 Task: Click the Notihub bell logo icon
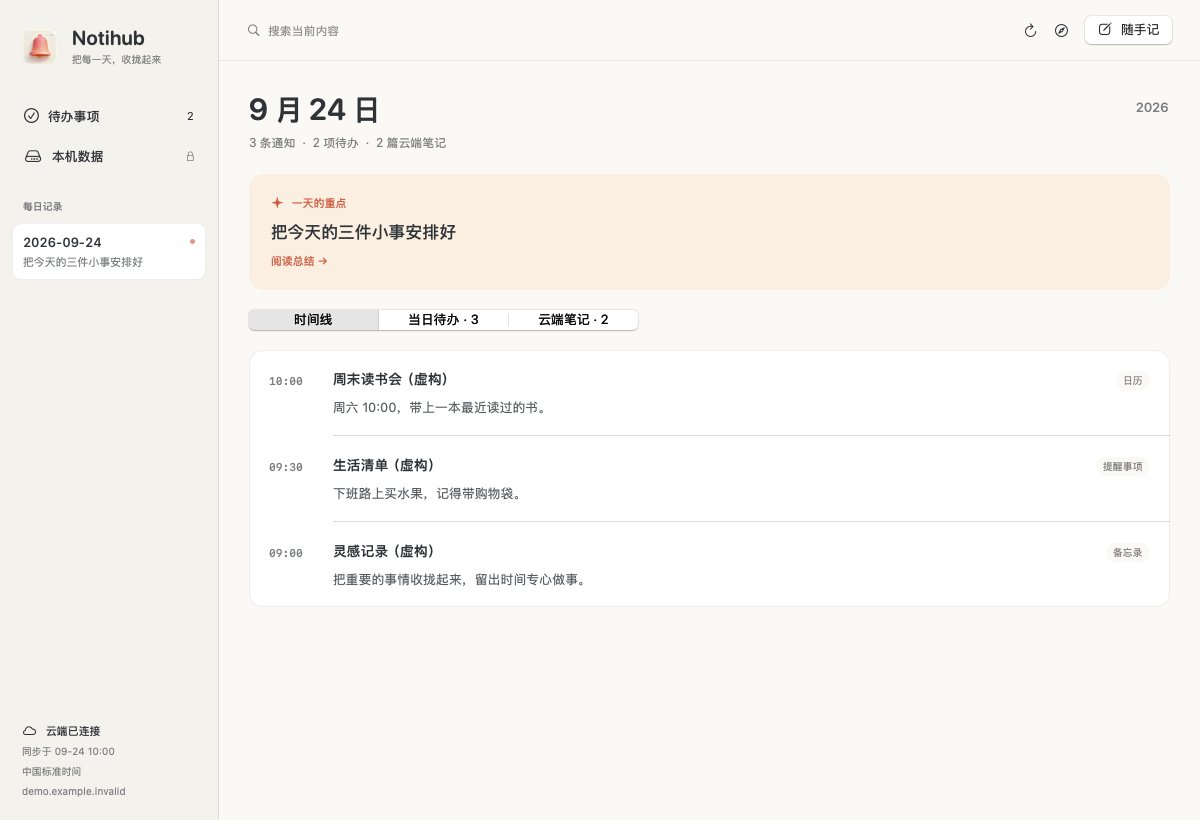click(40, 46)
